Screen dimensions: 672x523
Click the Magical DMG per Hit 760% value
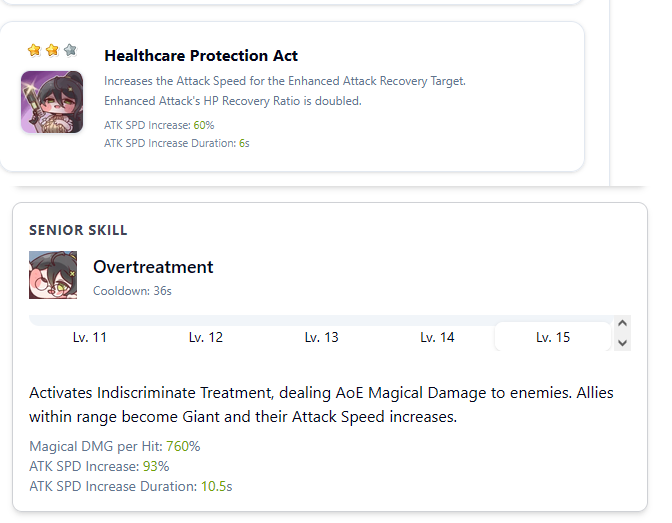pos(183,446)
